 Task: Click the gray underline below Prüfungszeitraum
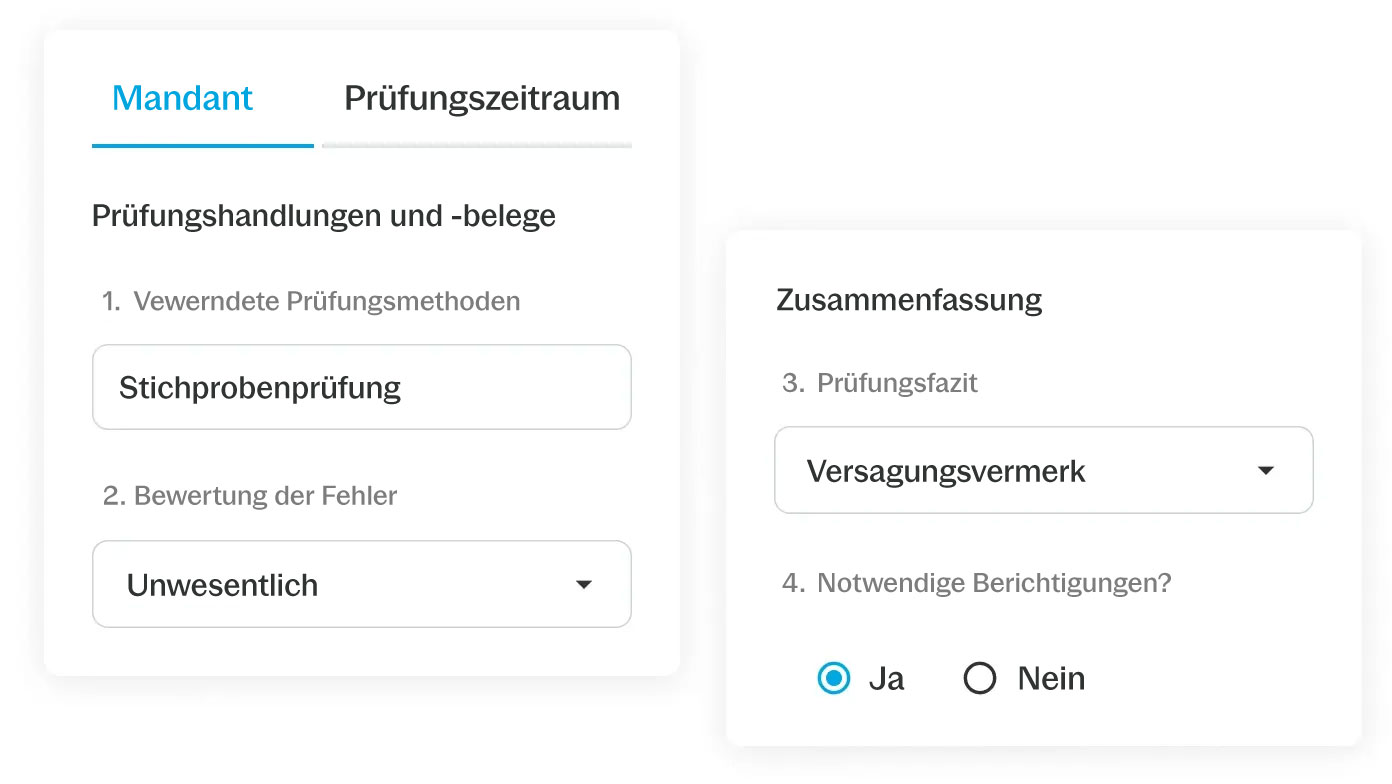point(477,146)
